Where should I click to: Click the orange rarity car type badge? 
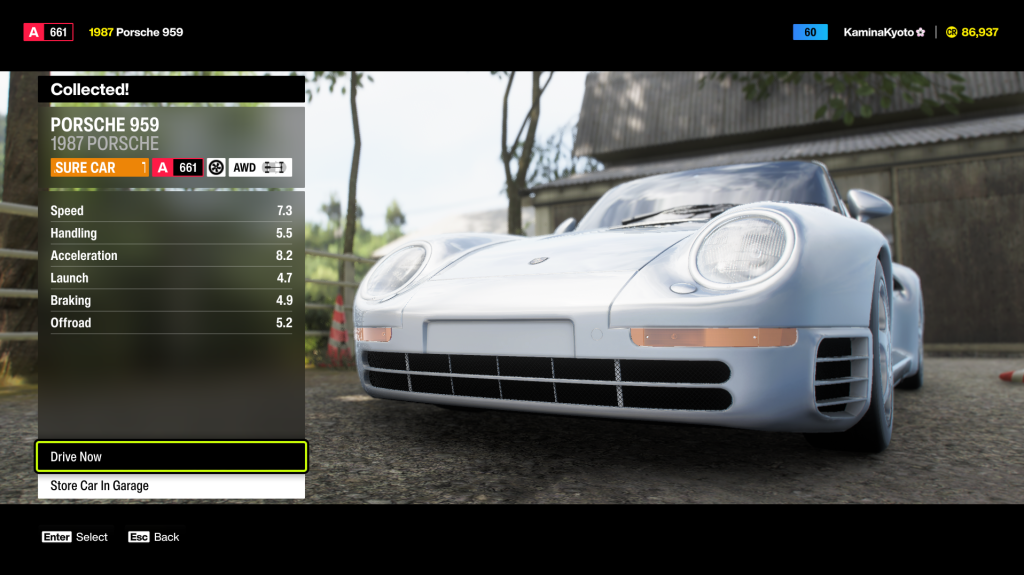click(x=100, y=168)
